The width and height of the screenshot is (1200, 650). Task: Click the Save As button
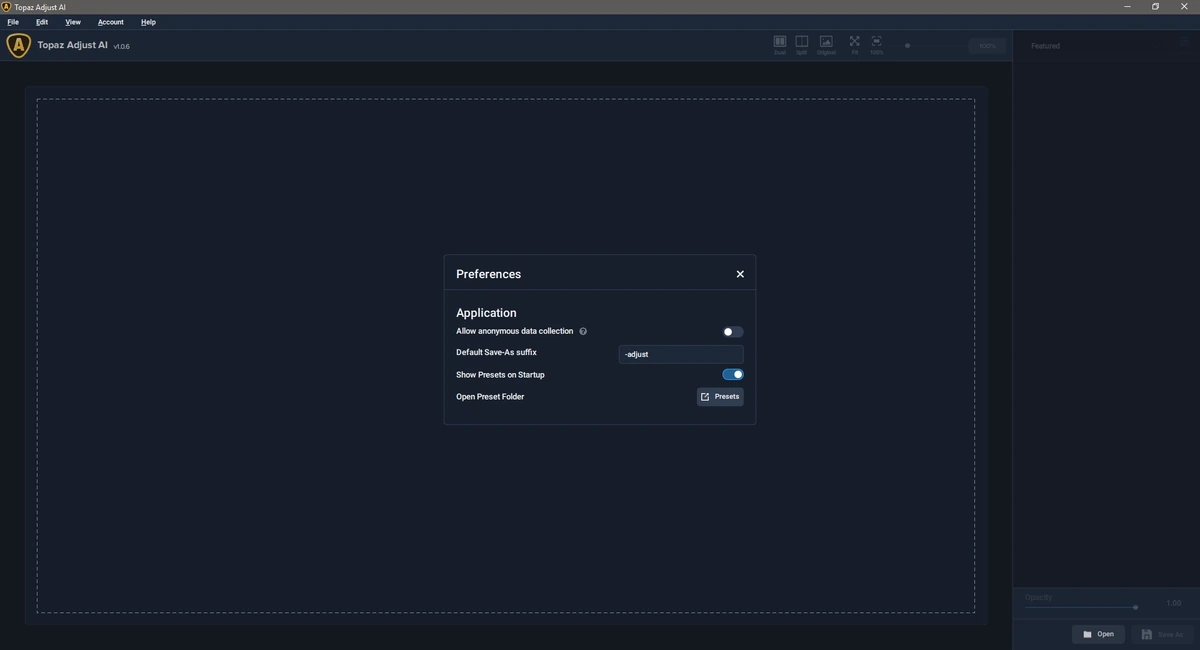1162,634
